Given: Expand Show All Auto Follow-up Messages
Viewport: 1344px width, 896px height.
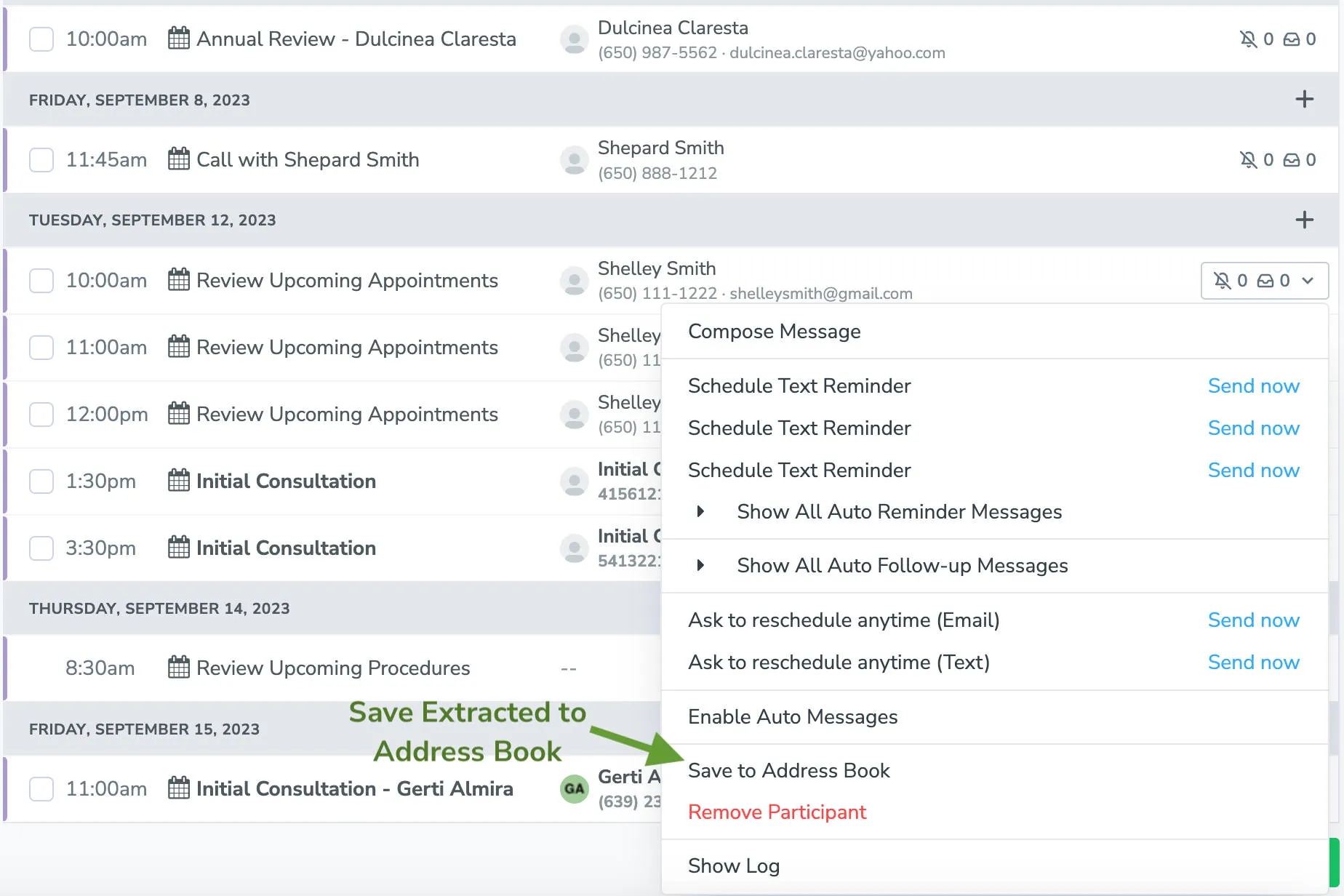Looking at the screenshot, I should [902, 565].
